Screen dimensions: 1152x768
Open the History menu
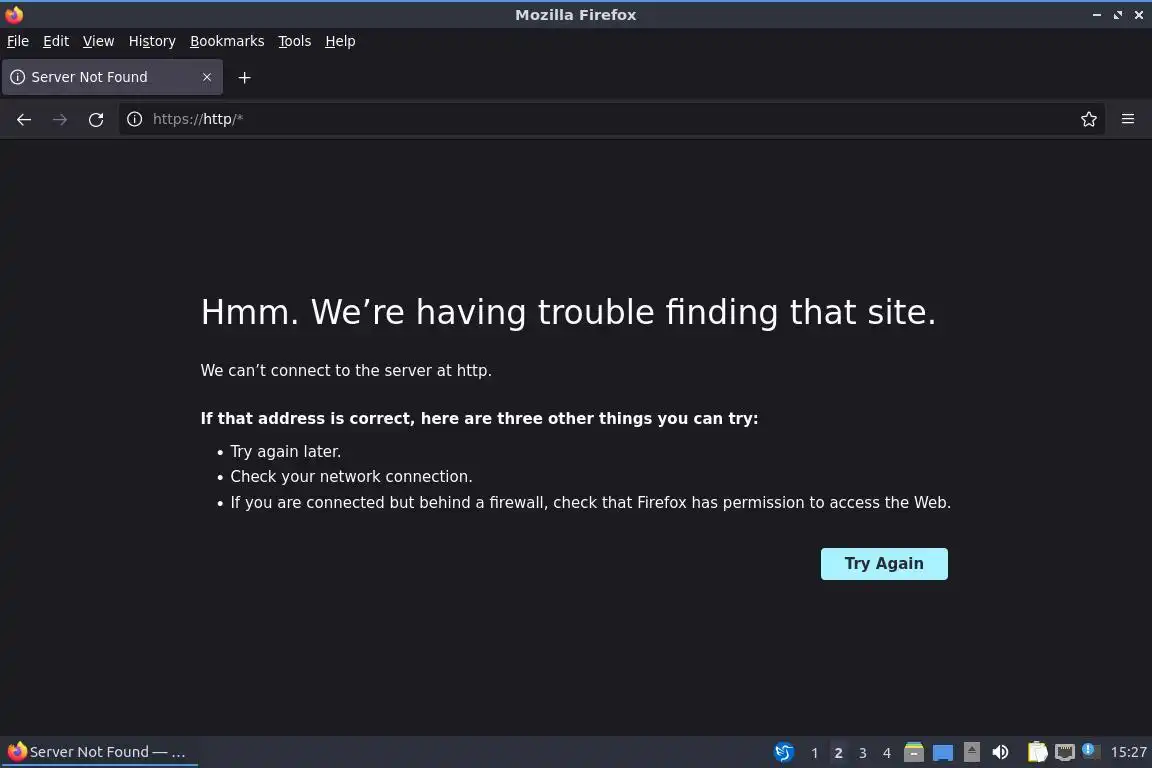[152, 41]
